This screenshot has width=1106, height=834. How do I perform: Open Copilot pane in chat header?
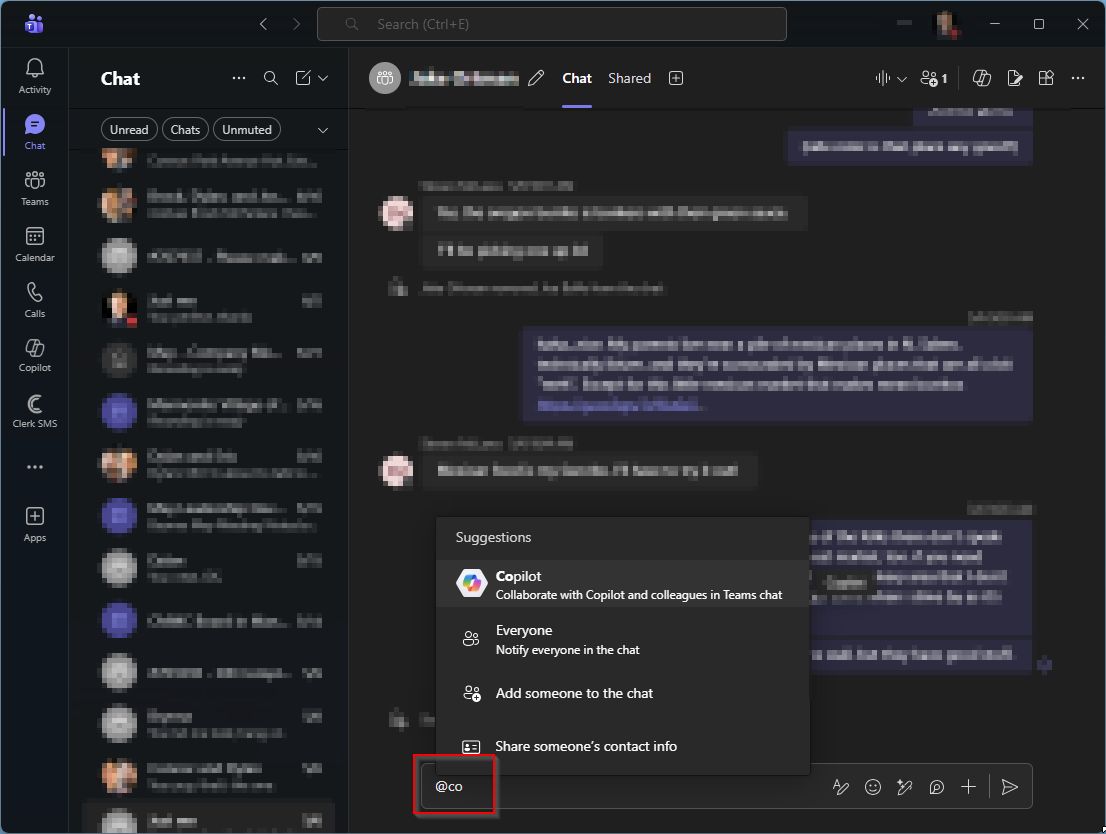(982, 78)
